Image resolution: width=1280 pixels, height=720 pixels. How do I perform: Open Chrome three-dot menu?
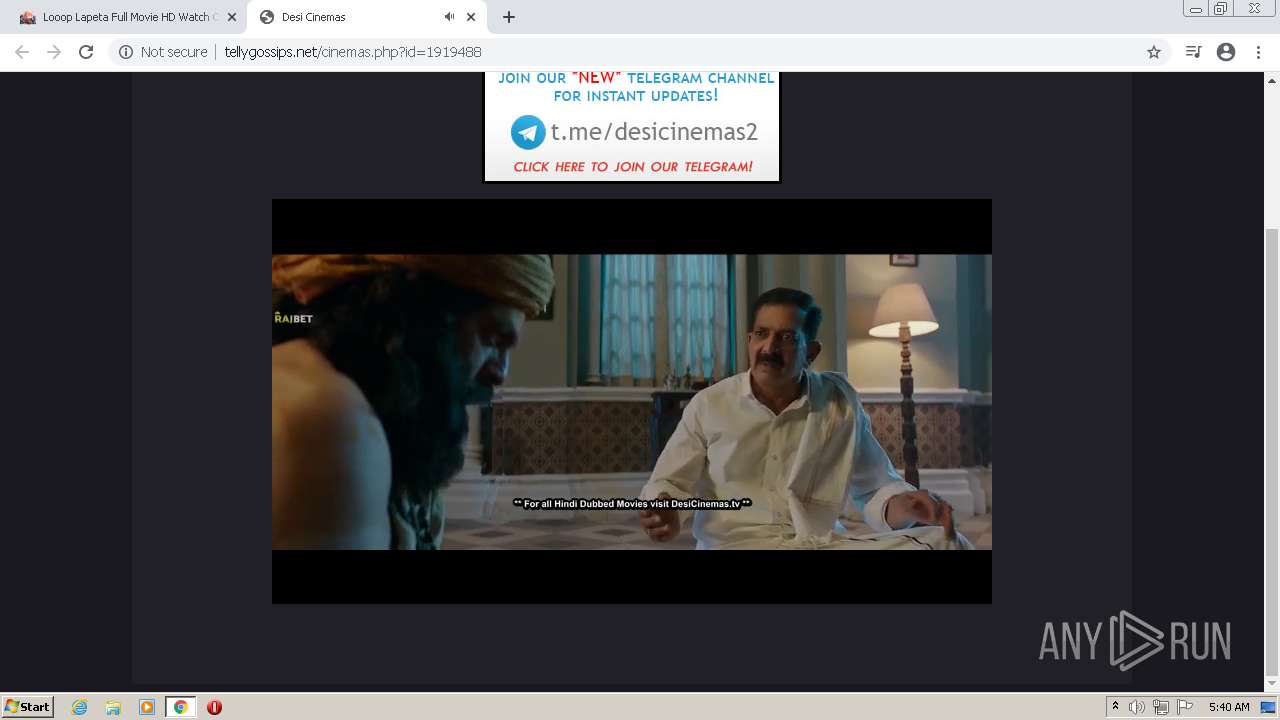point(1258,52)
